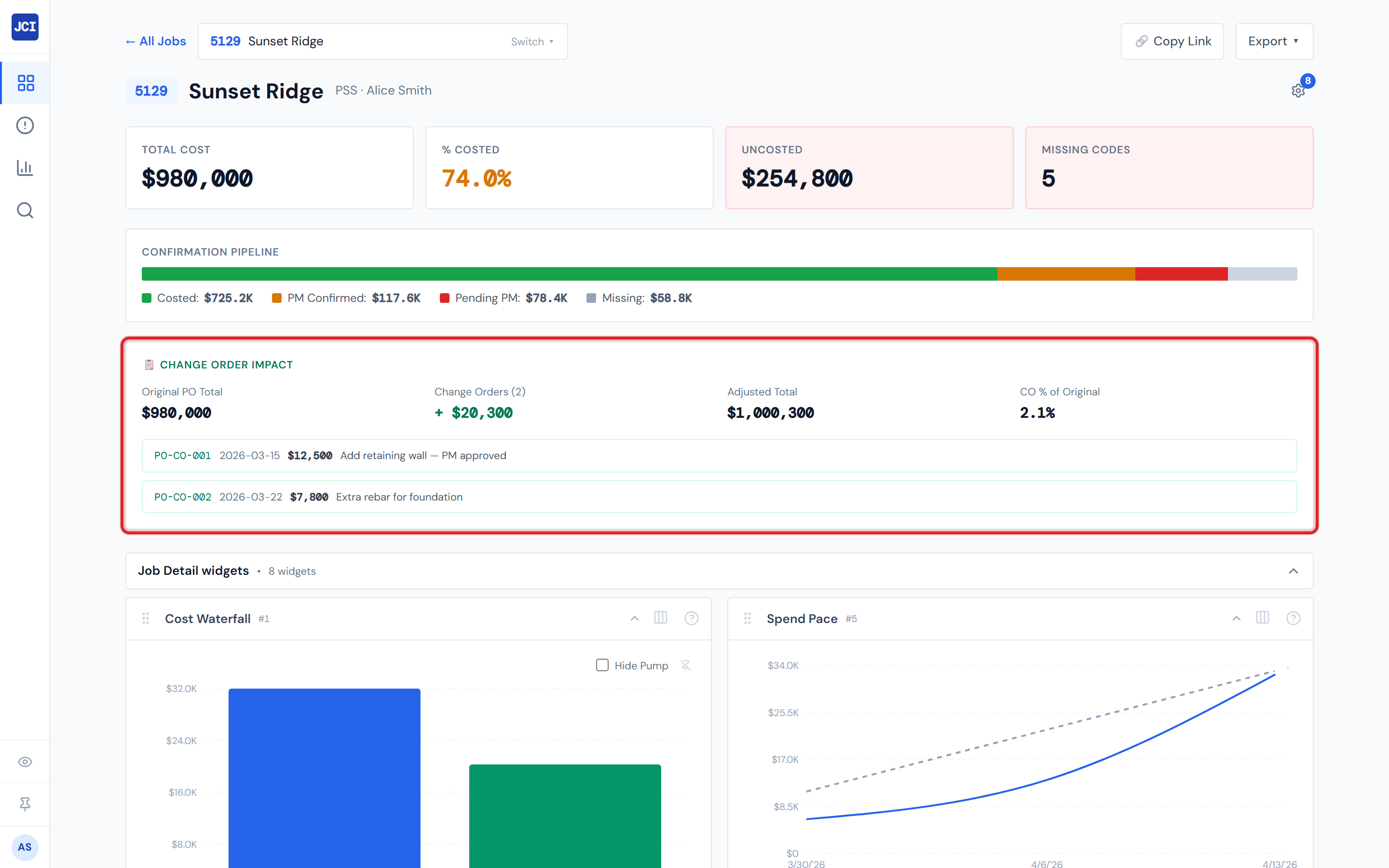Image resolution: width=1389 pixels, height=868 pixels.
Task: Toggle the eye visibility icon in sidebar
Action: 25,762
